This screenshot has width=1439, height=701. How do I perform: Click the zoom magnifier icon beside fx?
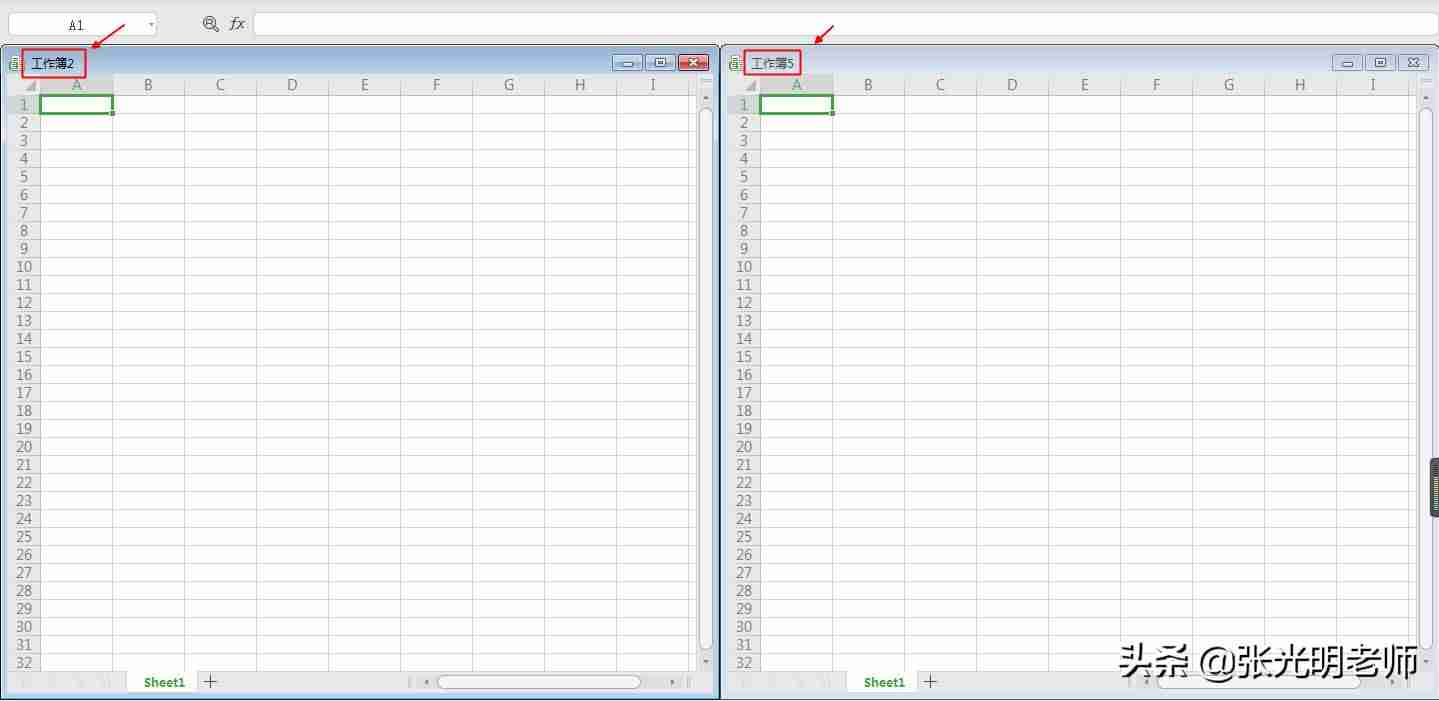click(x=211, y=24)
